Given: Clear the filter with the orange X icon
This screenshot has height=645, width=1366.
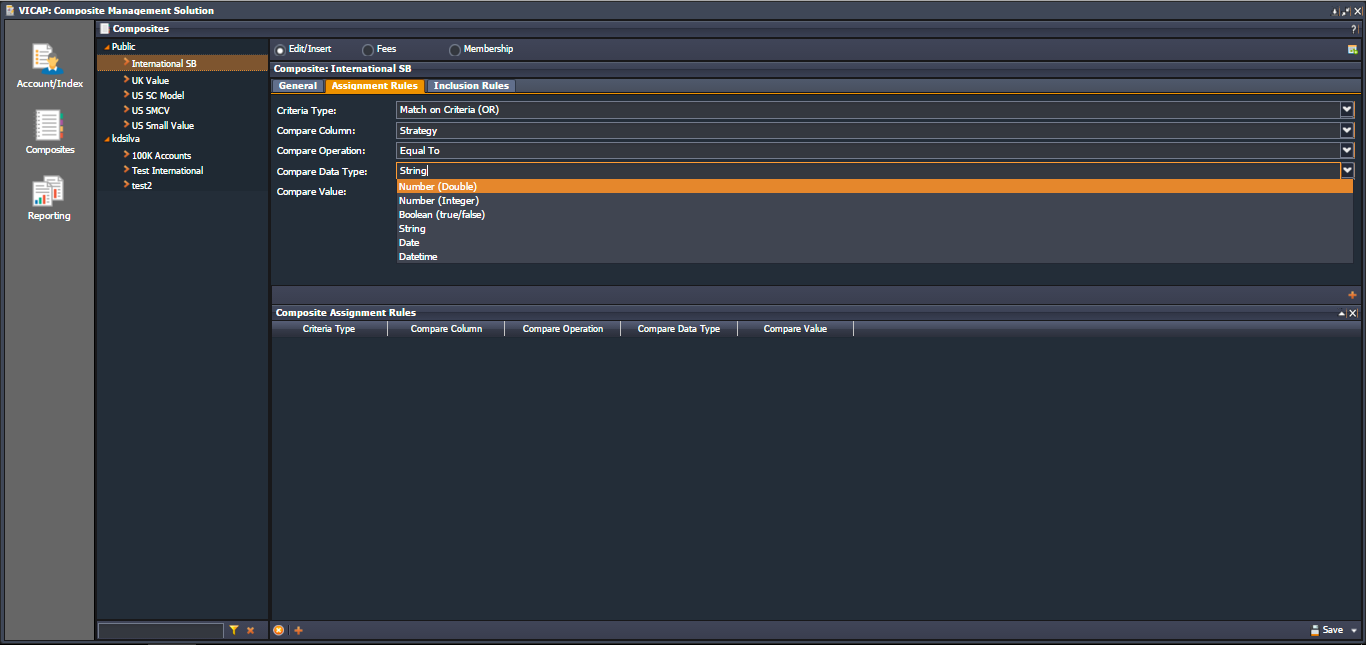Looking at the screenshot, I should point(251,630).
